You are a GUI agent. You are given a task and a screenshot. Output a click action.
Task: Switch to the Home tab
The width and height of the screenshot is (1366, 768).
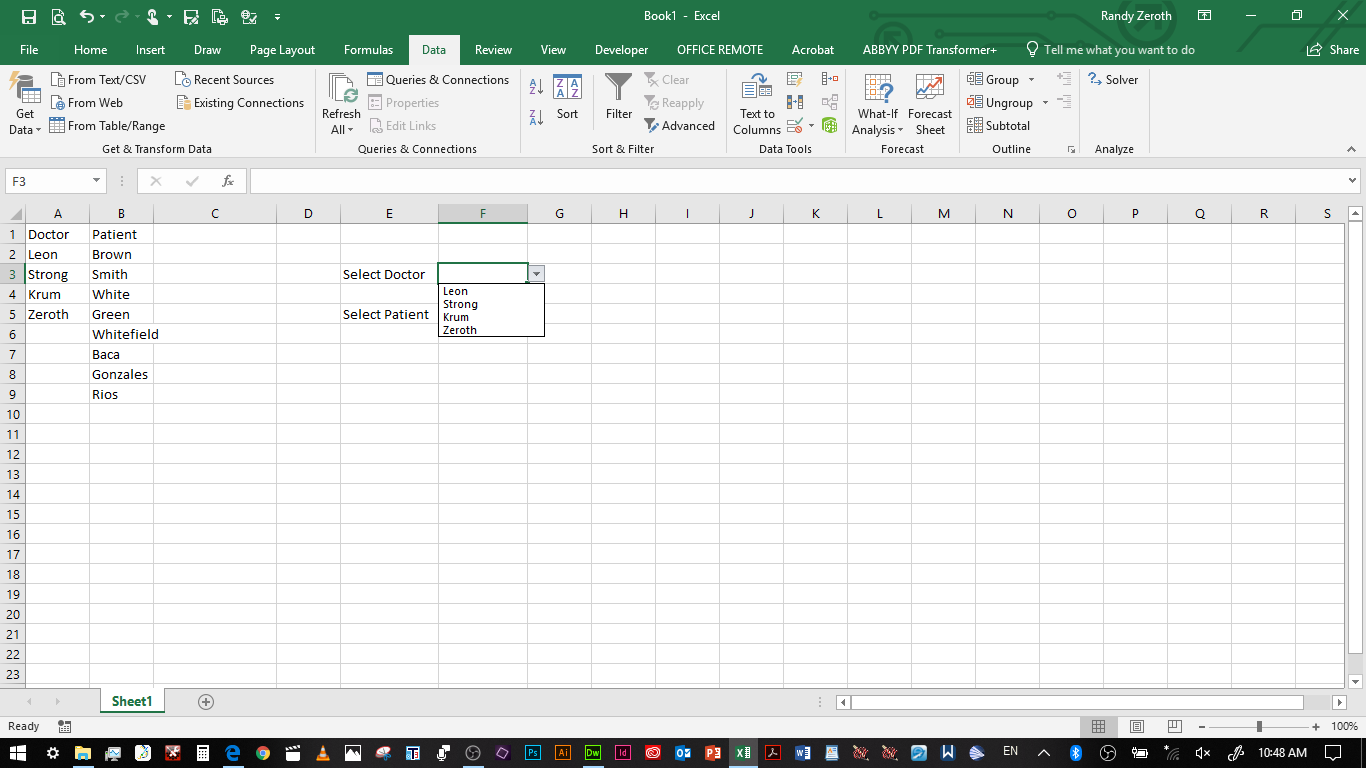91,50
